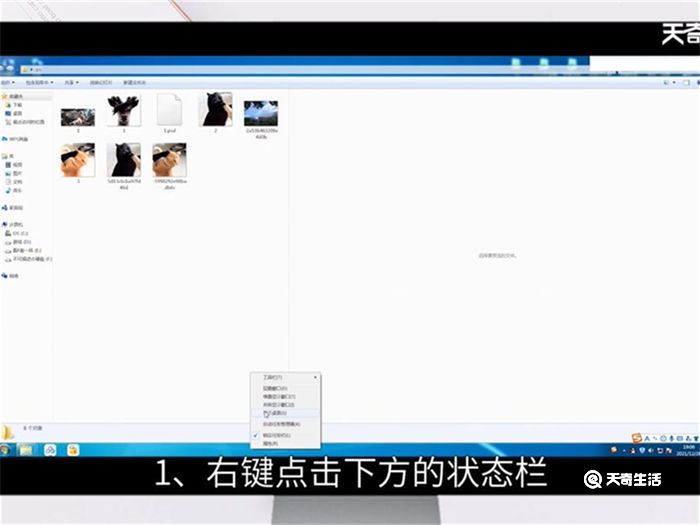Select the OS (C:) drive
Screen dimensions: 700x525
click(x=17, y=233)
